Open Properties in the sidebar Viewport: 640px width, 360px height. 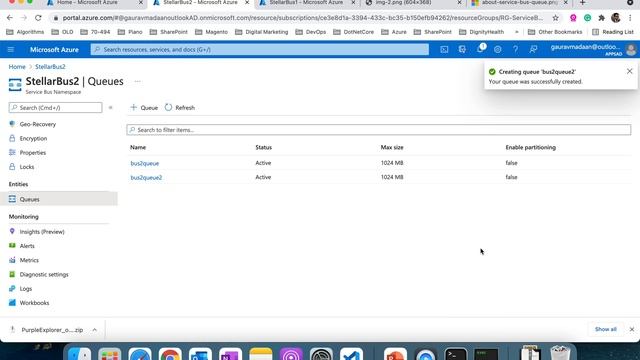33,153
